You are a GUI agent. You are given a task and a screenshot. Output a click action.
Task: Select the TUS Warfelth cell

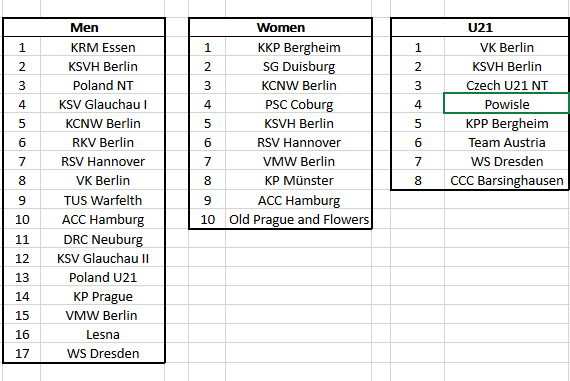pyautogui.click(x=103, y=200)
